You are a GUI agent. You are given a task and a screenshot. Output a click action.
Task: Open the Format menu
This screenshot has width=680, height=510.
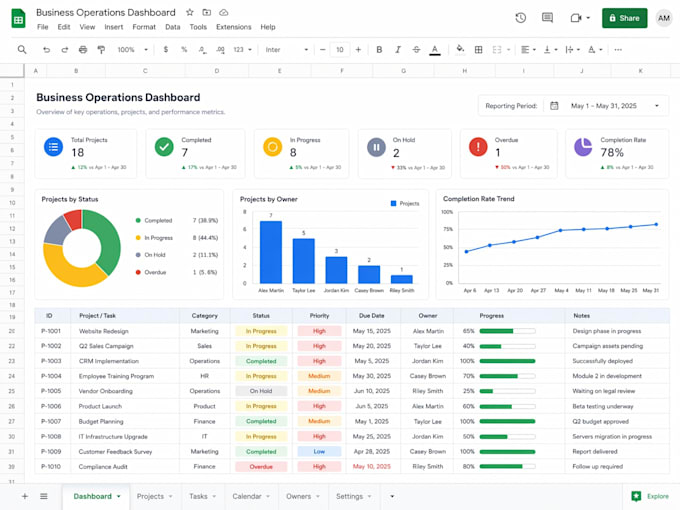pos(144,27)
